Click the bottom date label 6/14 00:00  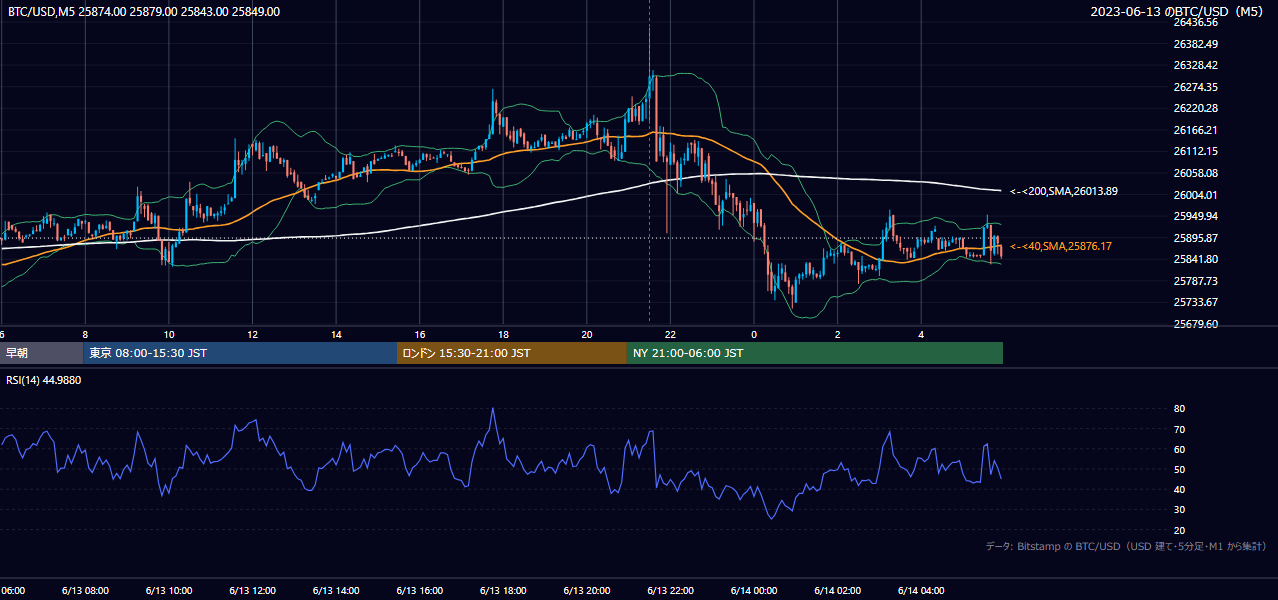[x=754, y=591]
